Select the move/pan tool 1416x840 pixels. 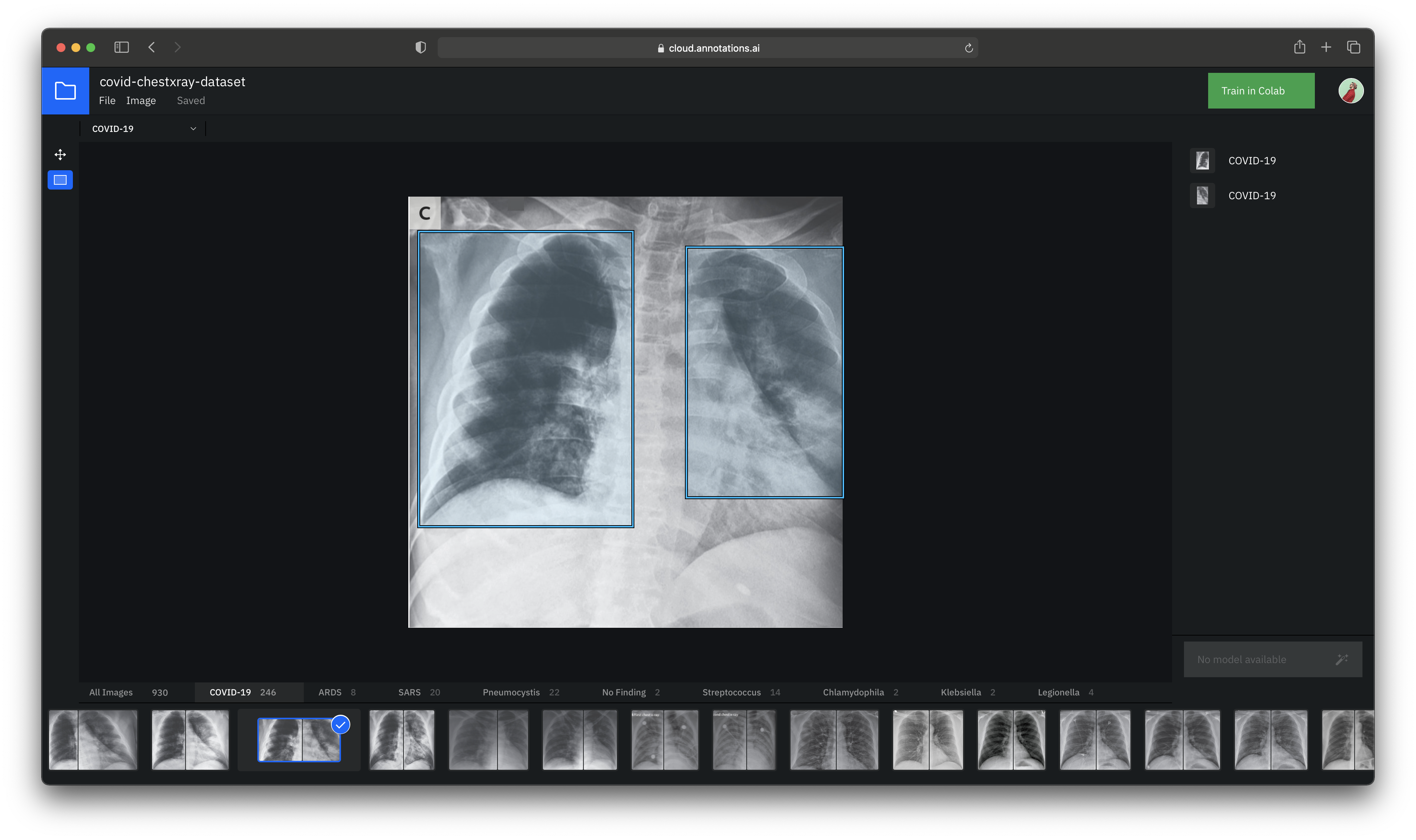pyautogui.click(x=60, y=155)
